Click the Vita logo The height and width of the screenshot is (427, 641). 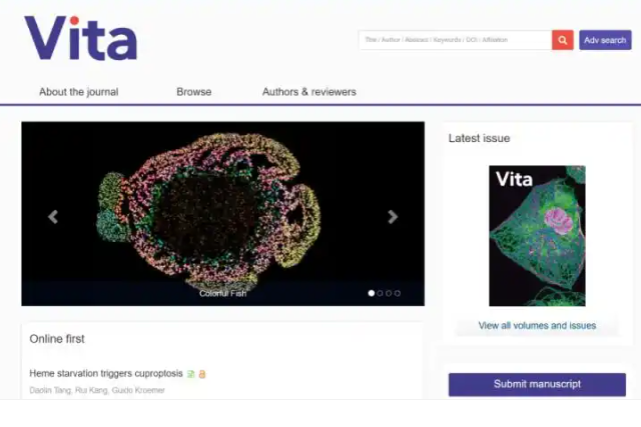[x=81, y=38]
